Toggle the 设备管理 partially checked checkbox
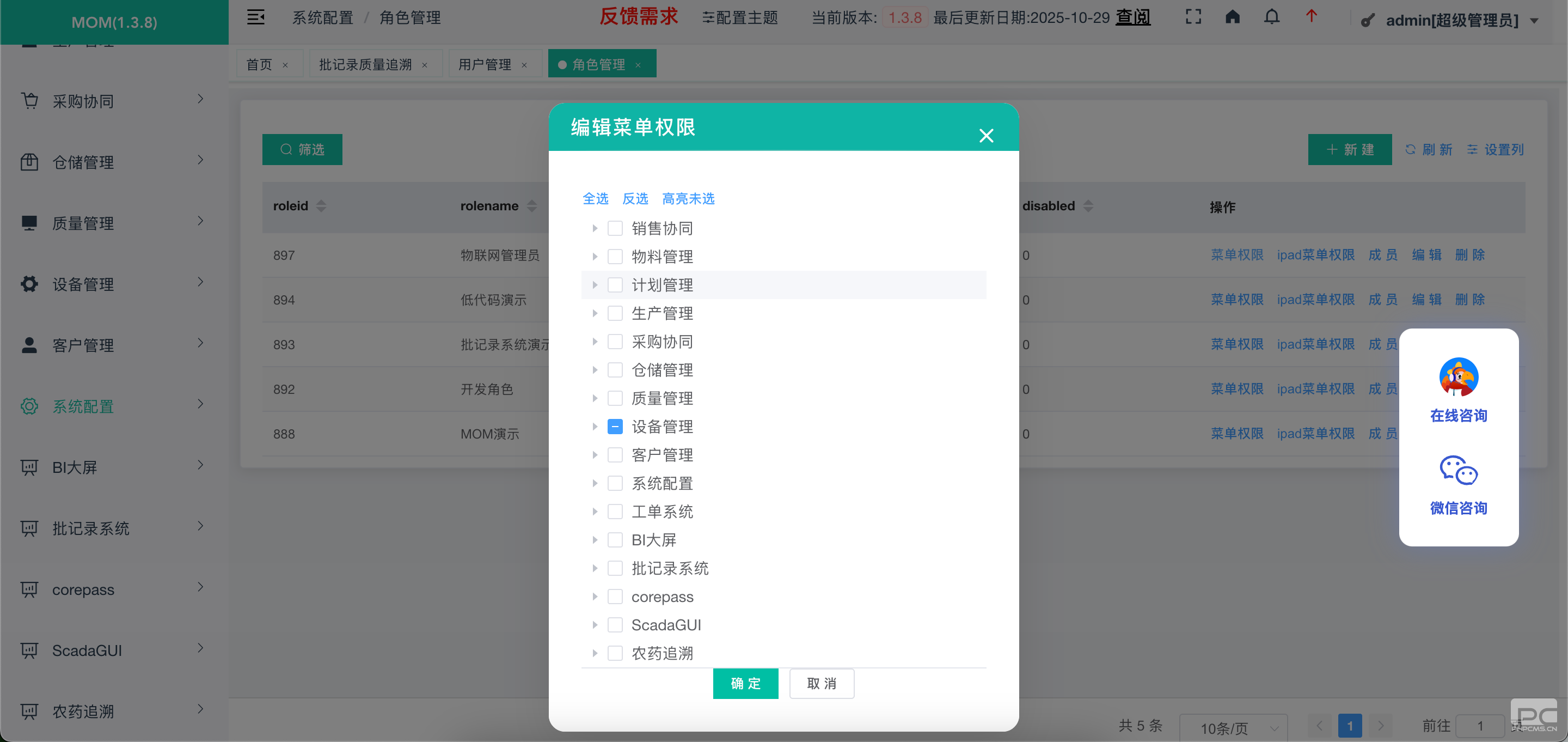Viewport: 1568px width, 742px height. click(615, 427)
